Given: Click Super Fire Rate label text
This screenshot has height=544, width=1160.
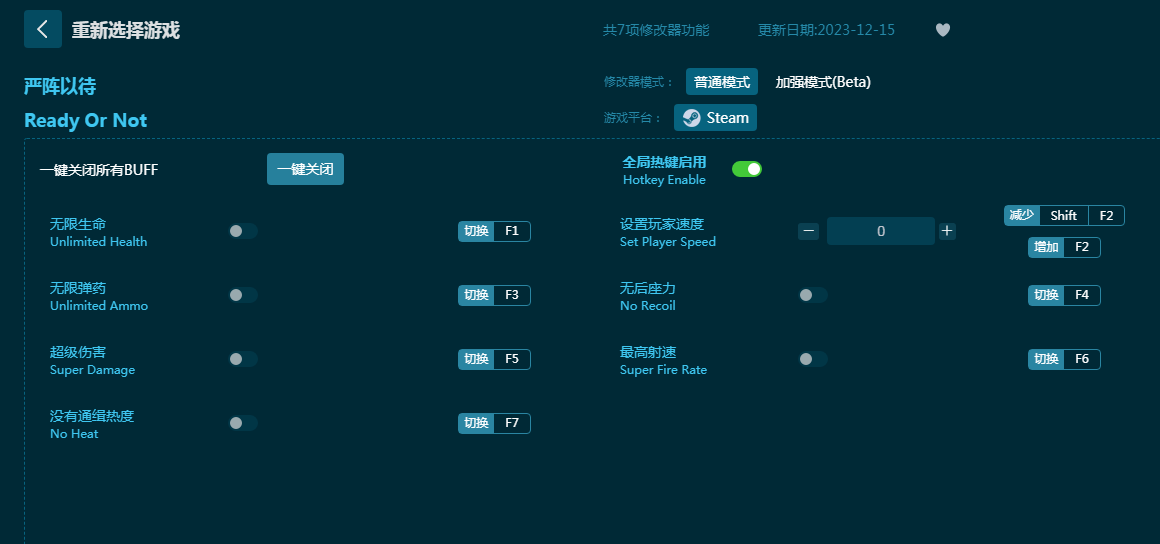Looking at the screenshot, I should (664, 370).
